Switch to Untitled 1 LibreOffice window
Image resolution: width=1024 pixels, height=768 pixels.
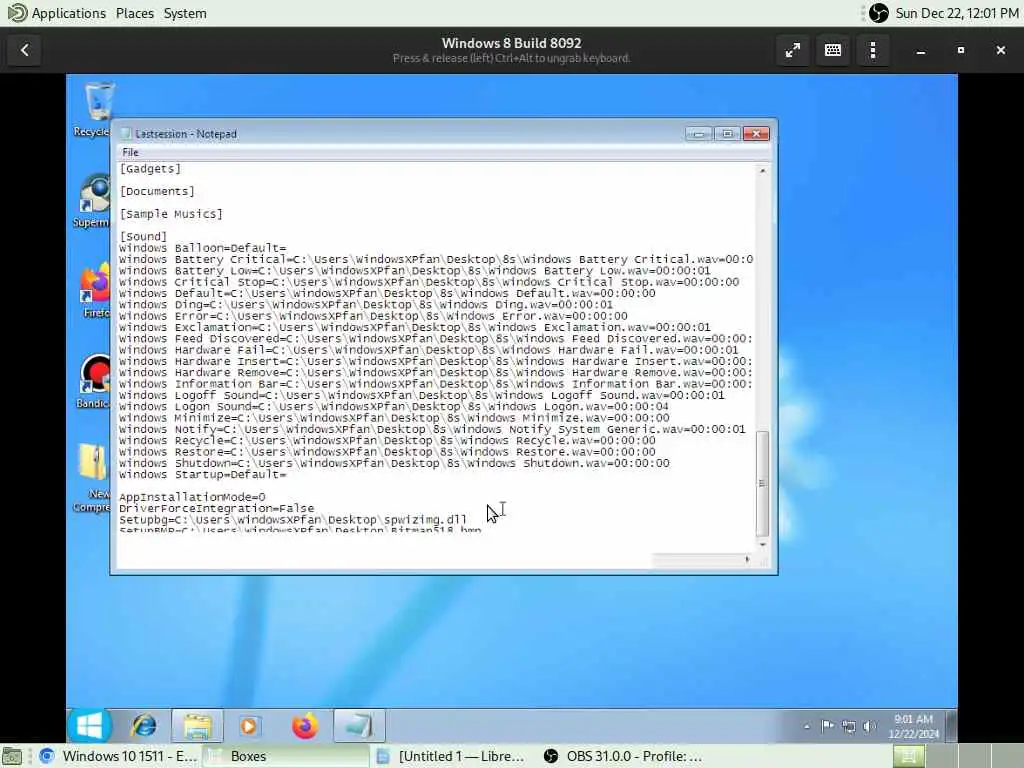point(453,756)
